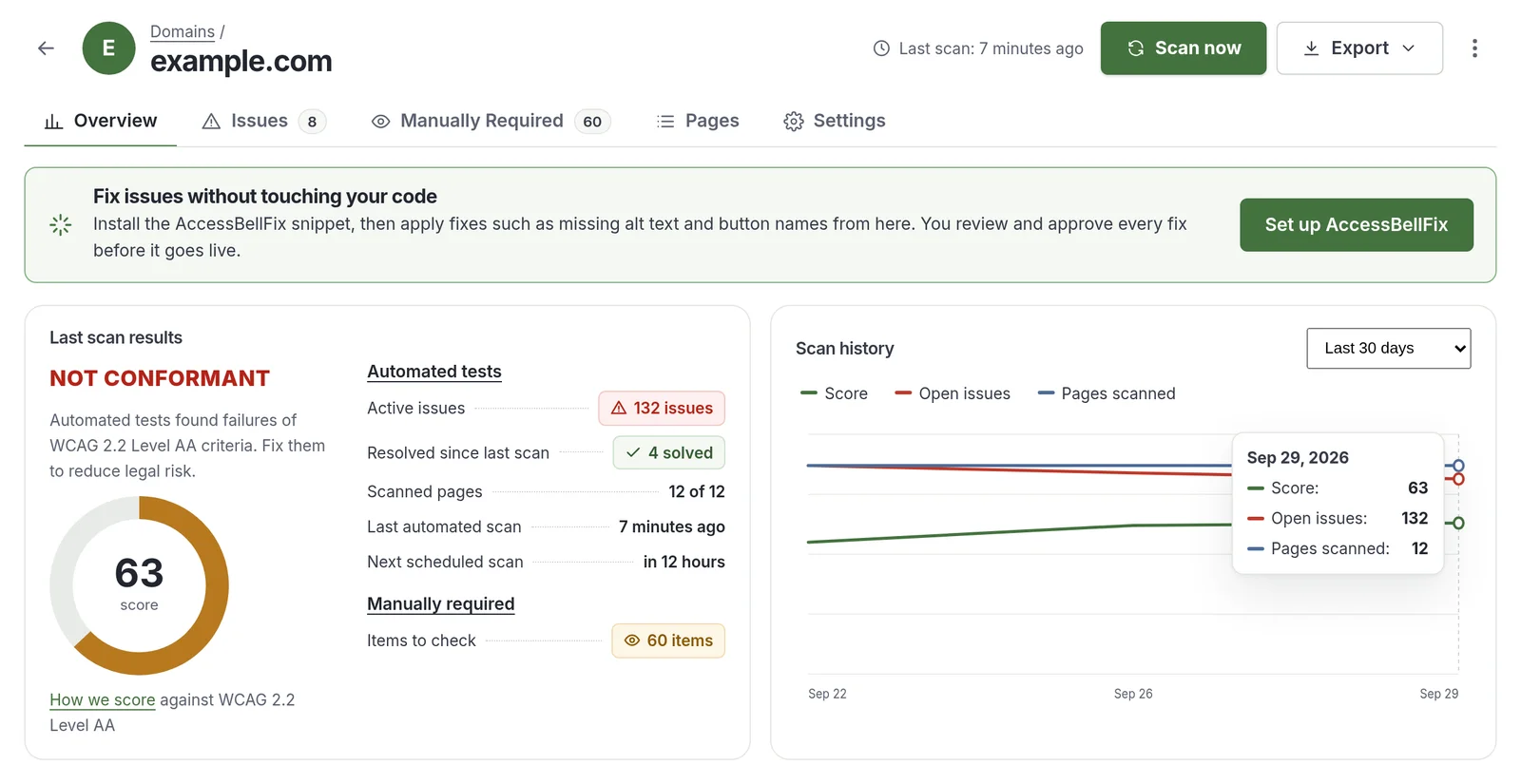Click Set up AccessBellFix button

[1357, 225]
